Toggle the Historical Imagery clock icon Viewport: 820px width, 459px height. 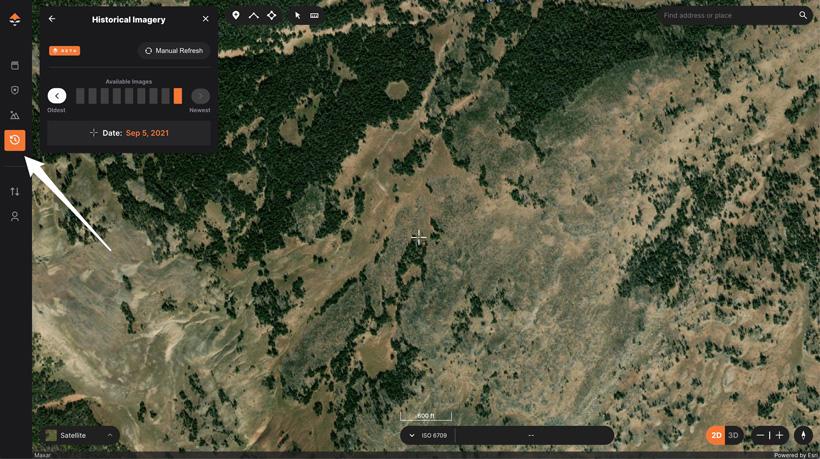tap(15, 140)
